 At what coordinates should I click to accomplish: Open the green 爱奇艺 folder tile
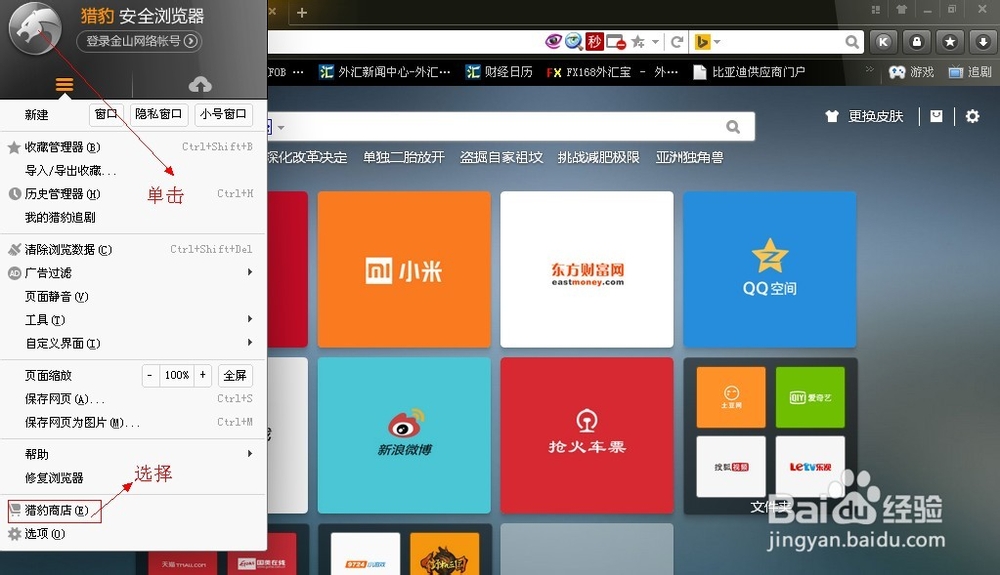click(810, 397)
